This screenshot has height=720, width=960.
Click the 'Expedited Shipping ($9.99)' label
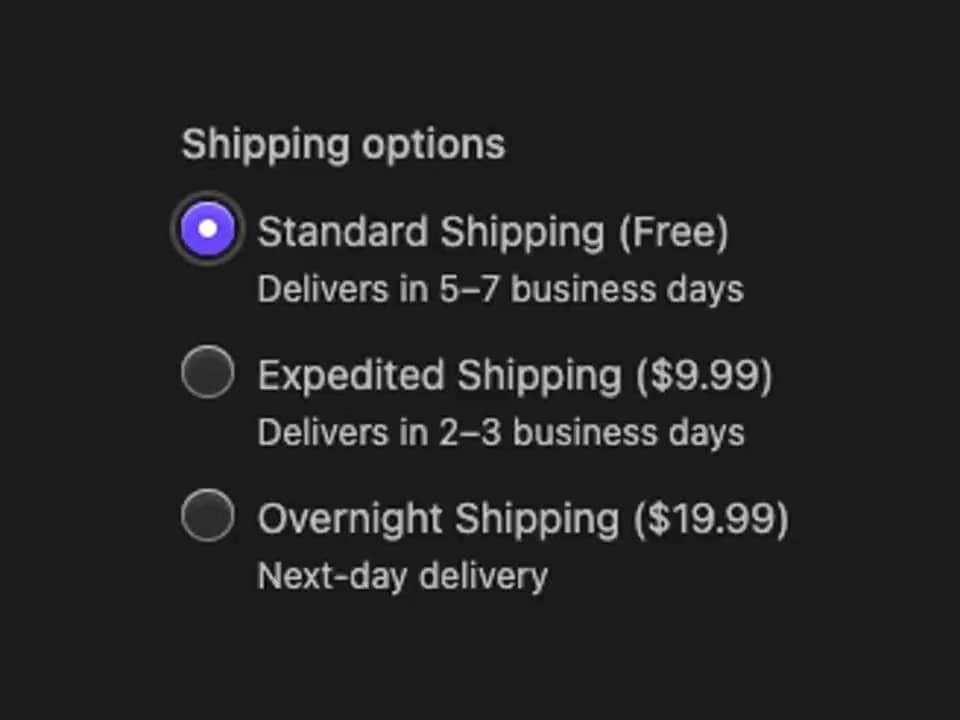(x=515, y=376)
